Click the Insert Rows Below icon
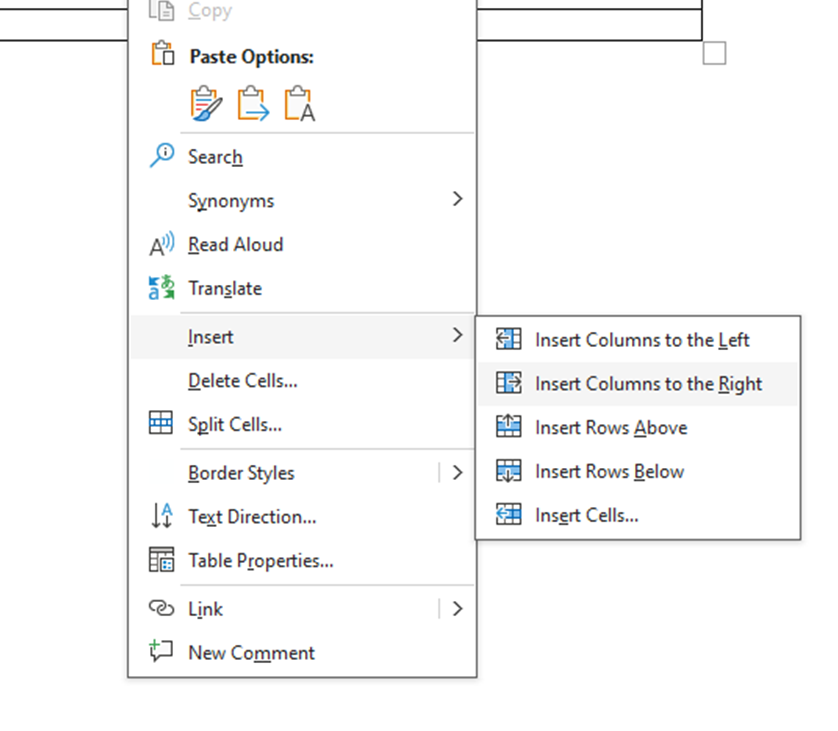 tap(508, 470)
